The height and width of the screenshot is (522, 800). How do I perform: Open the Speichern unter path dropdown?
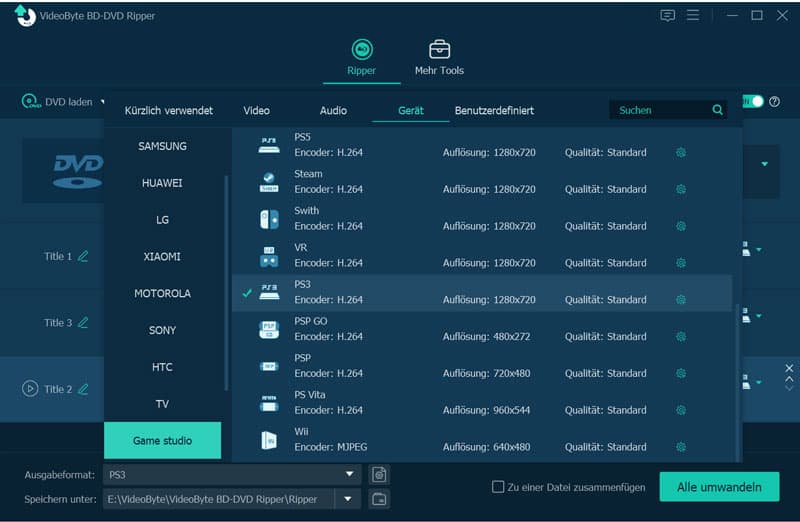(x=348, y=499)
